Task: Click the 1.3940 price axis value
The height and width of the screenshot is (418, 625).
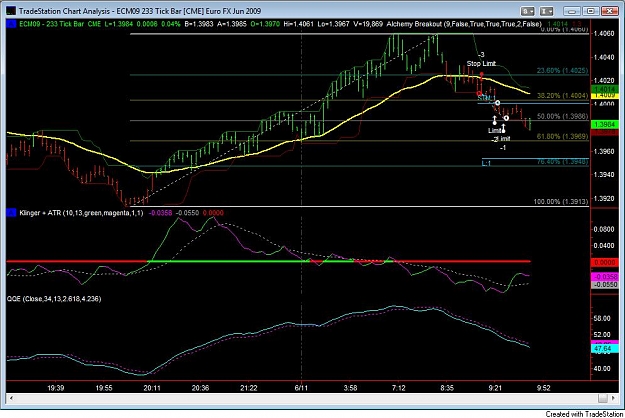Action: [604, 175]
